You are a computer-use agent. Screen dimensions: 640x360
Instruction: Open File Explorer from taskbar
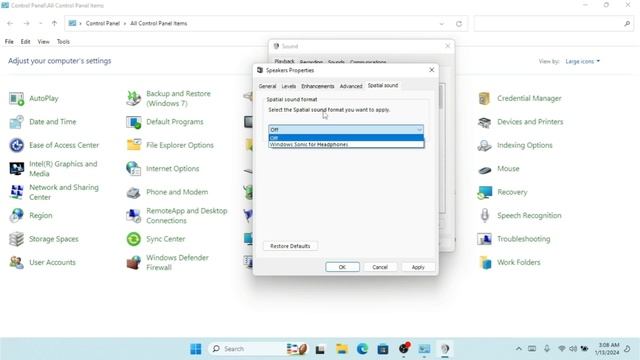(x=342, y=349)
